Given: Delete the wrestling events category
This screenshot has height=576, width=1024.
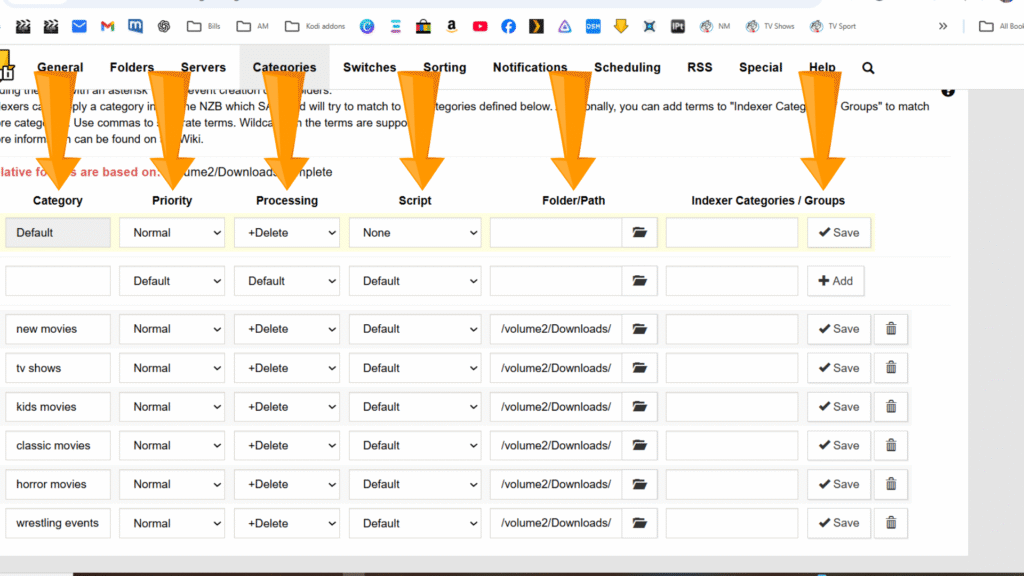Looking at the screenshot, I should pyautogui.click(x=890, y=523).
